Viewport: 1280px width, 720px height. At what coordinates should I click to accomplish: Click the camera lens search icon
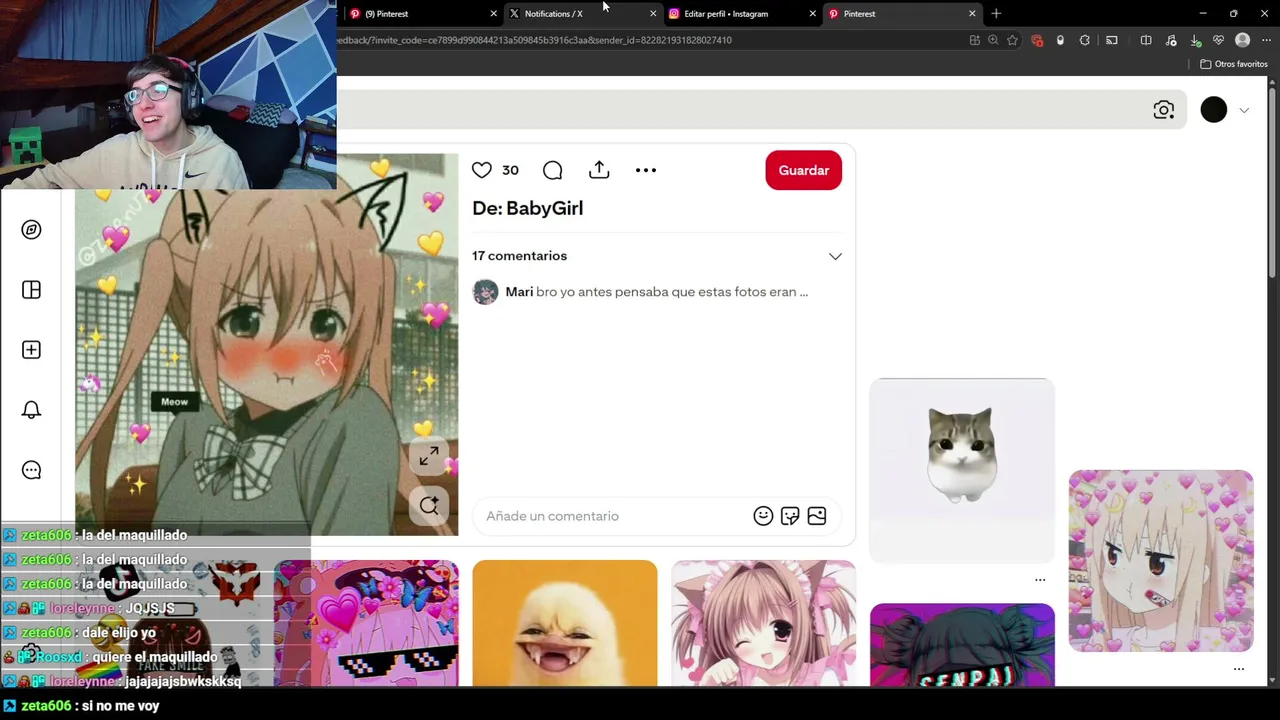pos(1163,110)
